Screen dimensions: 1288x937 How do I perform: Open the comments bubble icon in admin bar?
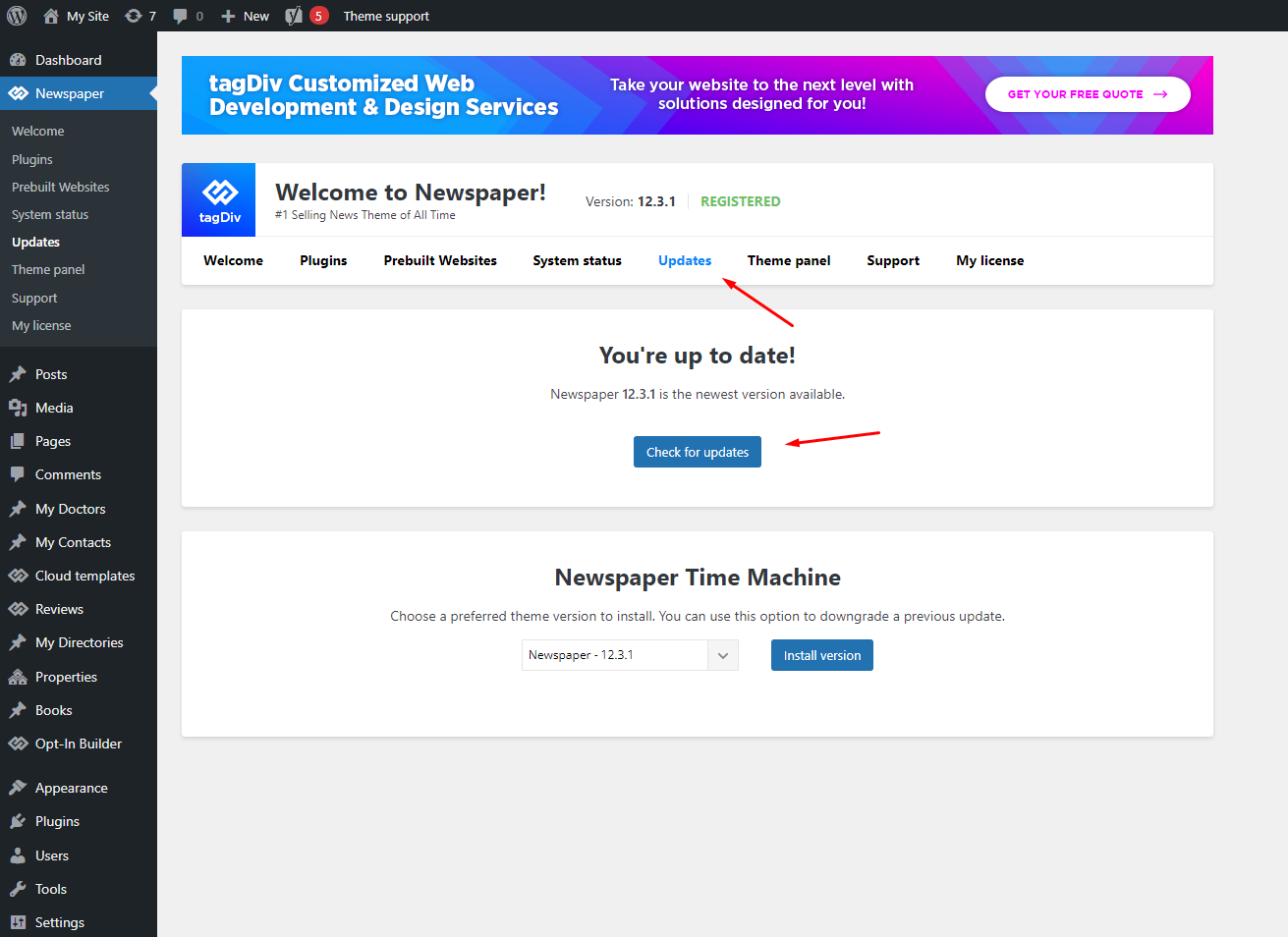click(x=180, y=16)
